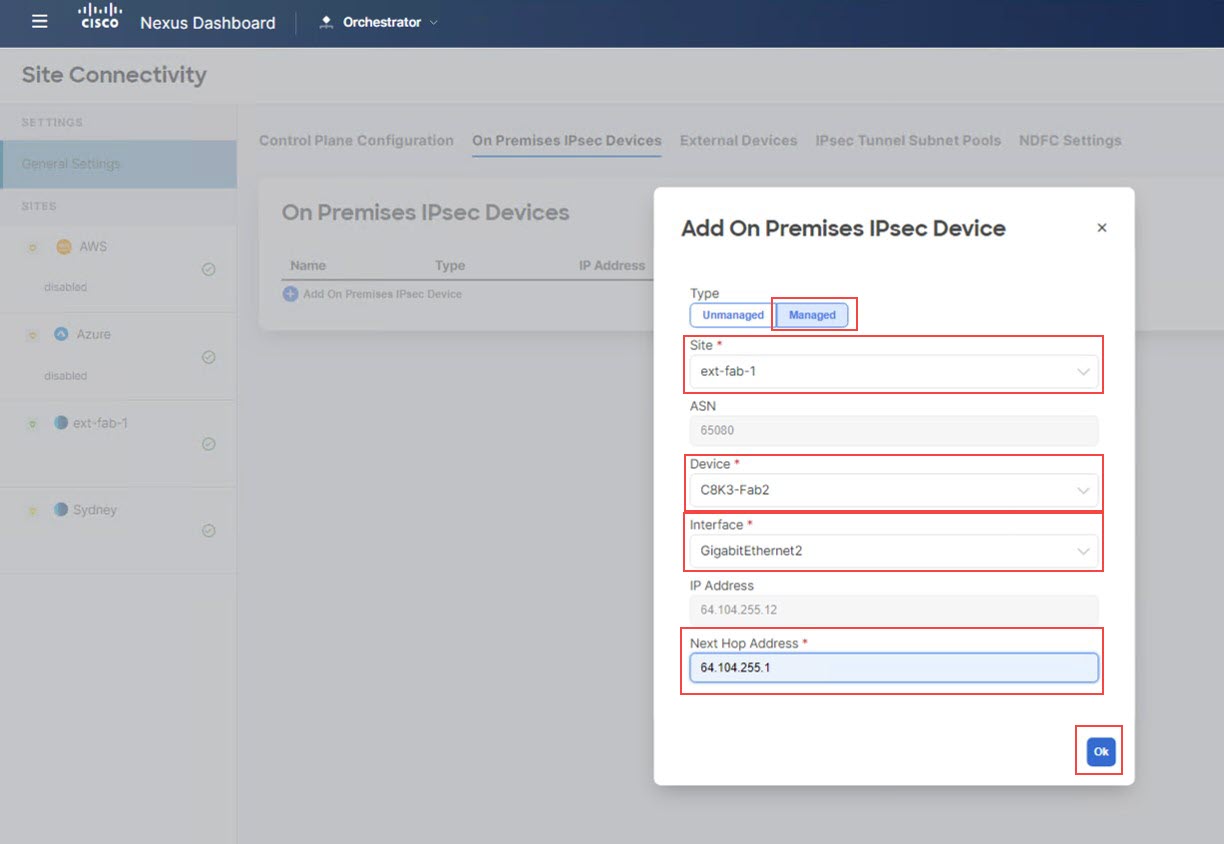The height and width of the screenshot is (844, 1224).
Task: Click the AWS status check icon
Action: [x=209, y=269]
